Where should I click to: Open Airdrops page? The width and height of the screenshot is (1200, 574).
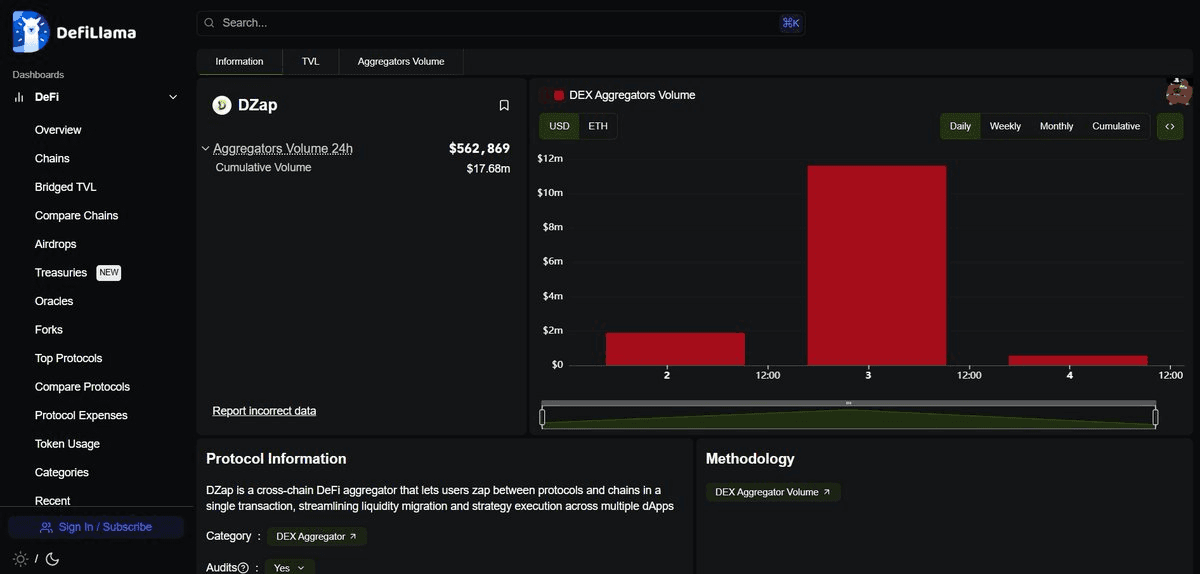point(55,244)
